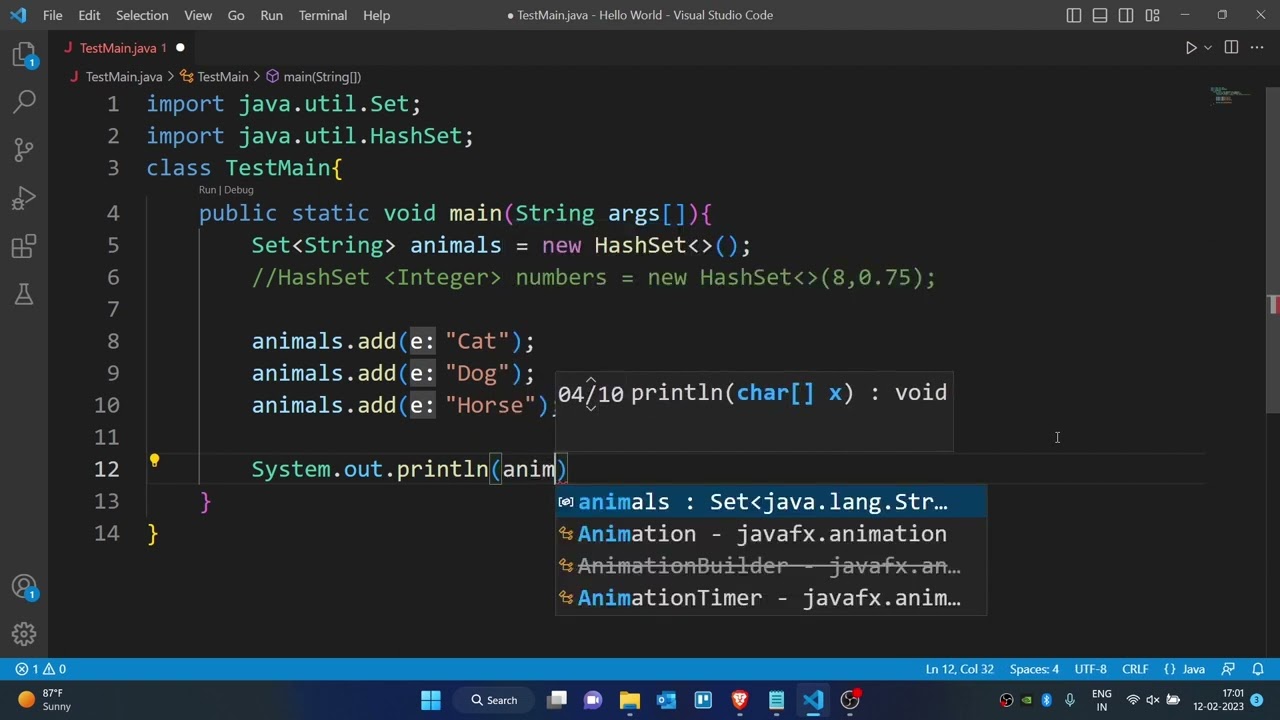Change indentation Spaces: 4 setting
The height and width of the screenshot is (720, 1280).
pos(1034,669)
